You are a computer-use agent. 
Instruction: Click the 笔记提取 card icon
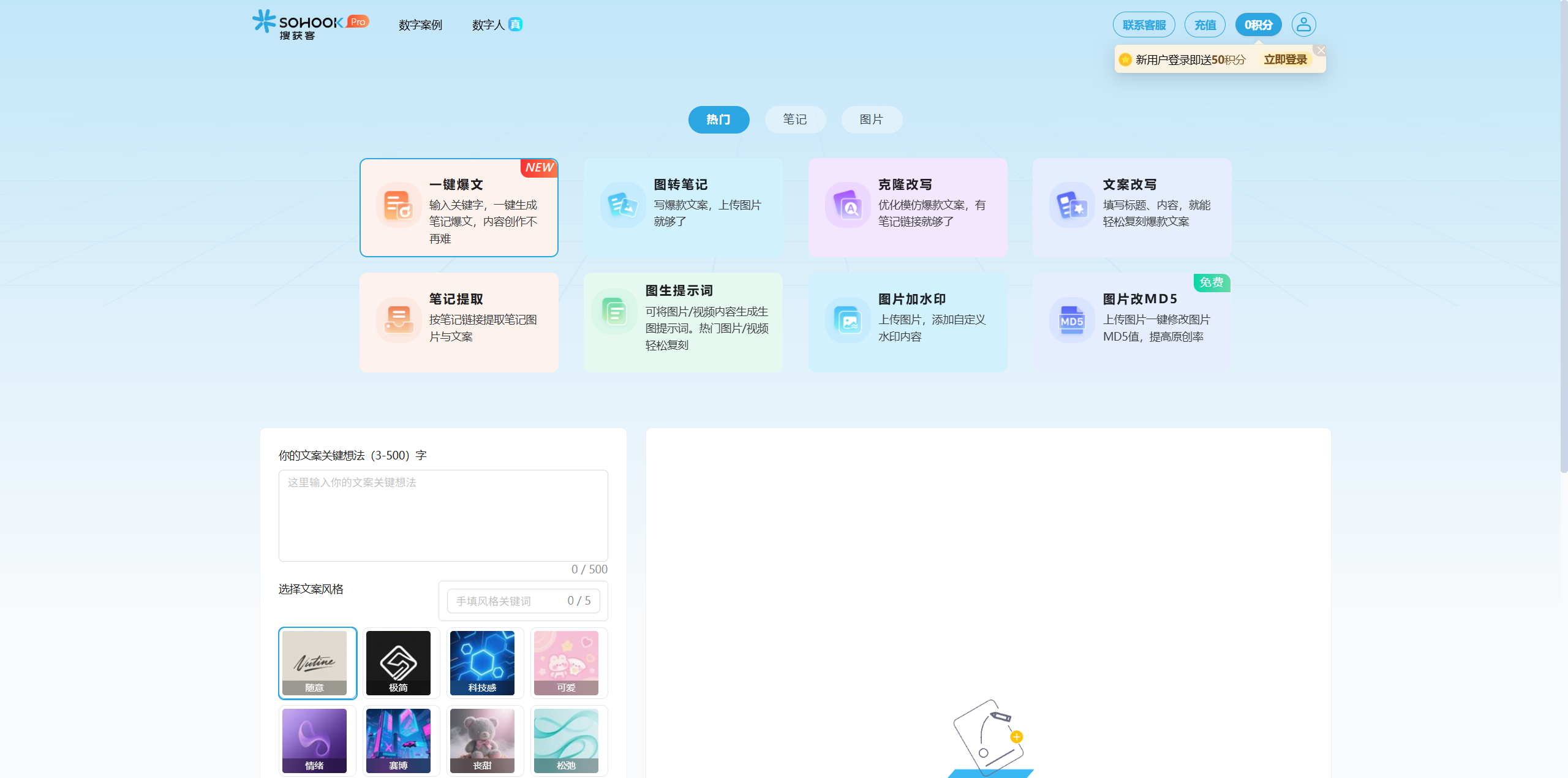tap(398, 320)
